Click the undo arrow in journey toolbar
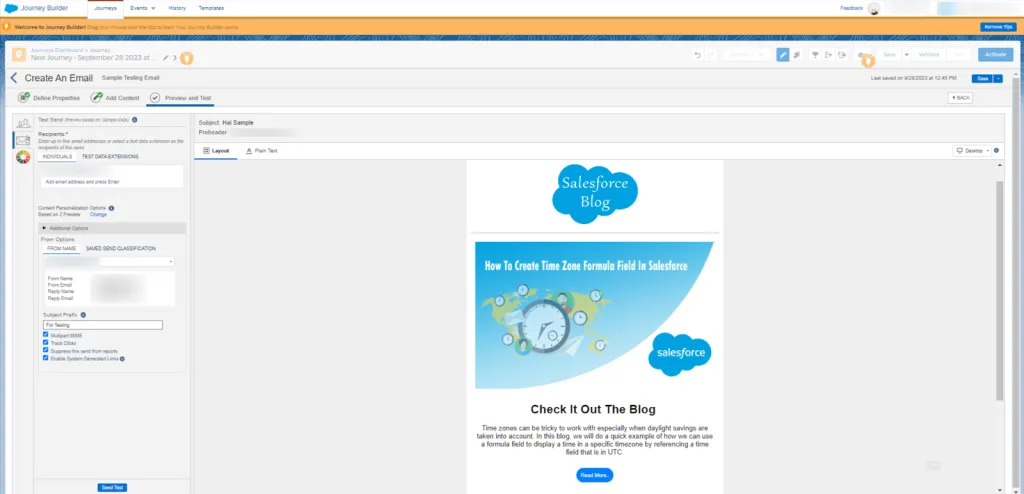This screenshot has width=1024, height=494. [697, 55]
